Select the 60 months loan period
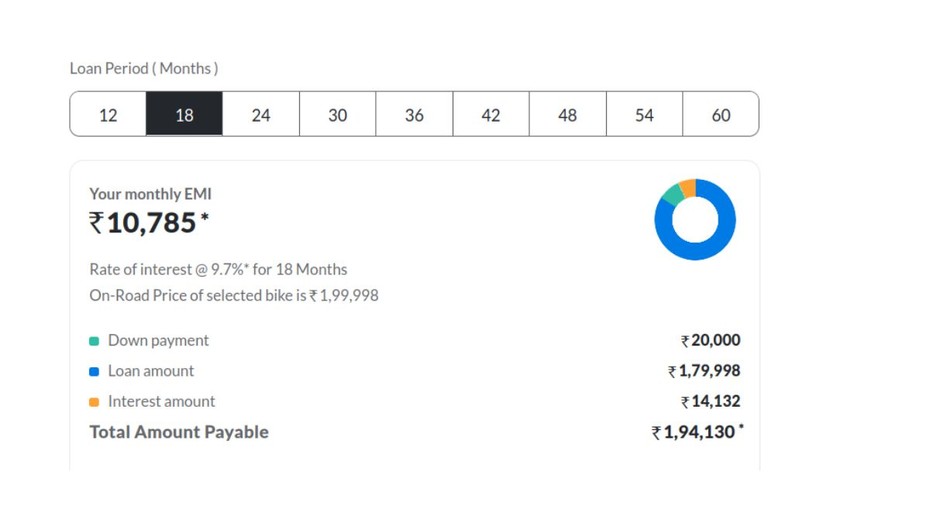The height and width of the screenshot is (523, 930). click(x=720, y=115)
